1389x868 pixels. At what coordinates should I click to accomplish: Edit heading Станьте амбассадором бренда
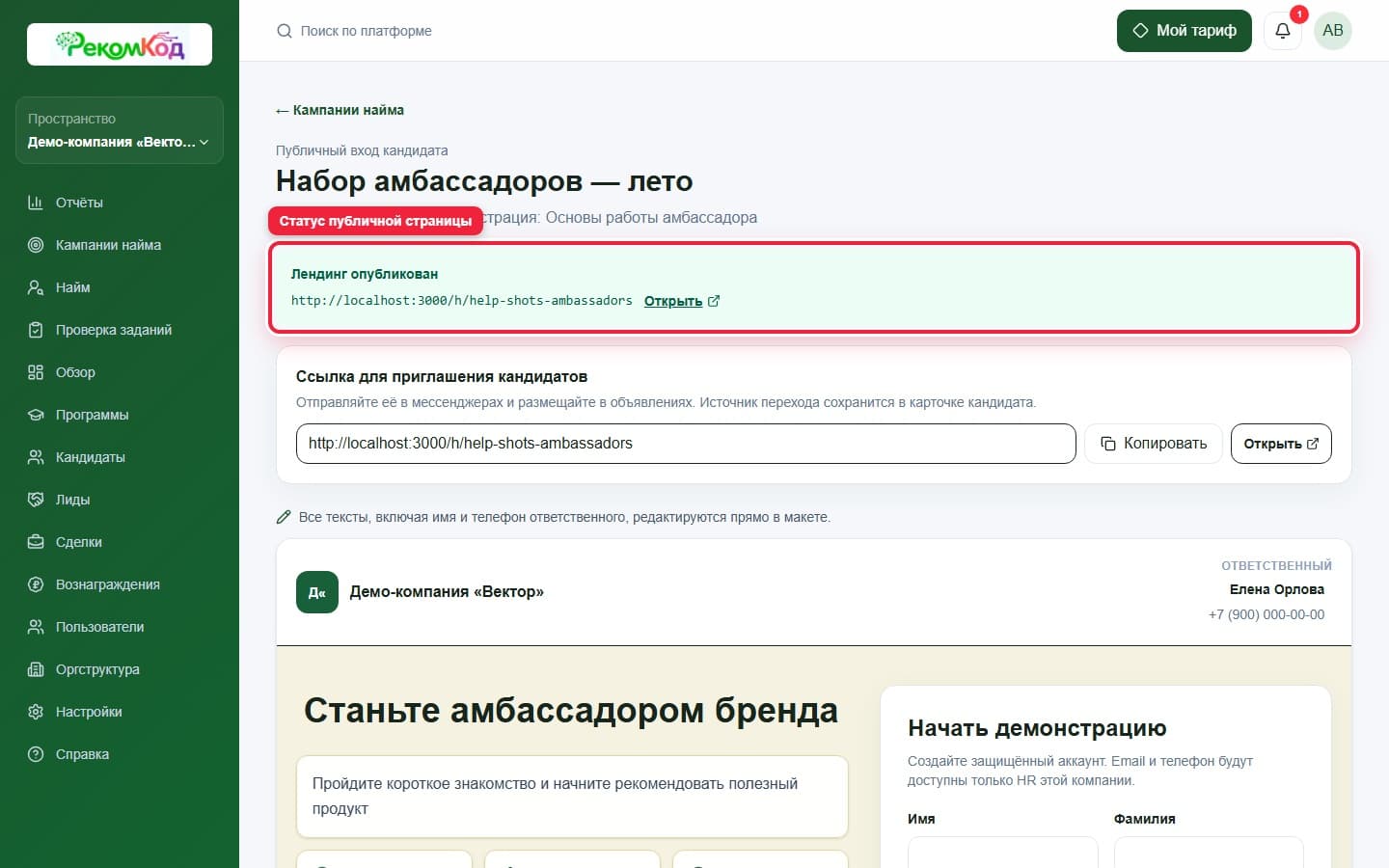pyautogui.click(x=571, y=711)
